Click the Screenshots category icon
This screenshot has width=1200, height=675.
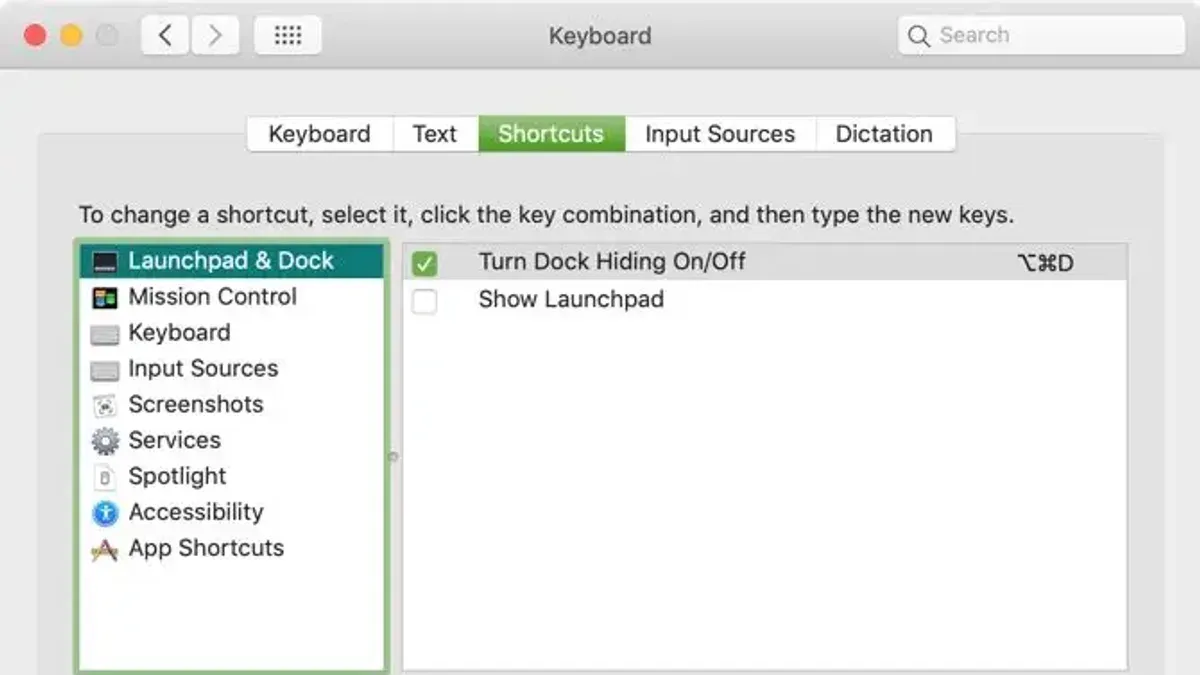pos(105,406)
